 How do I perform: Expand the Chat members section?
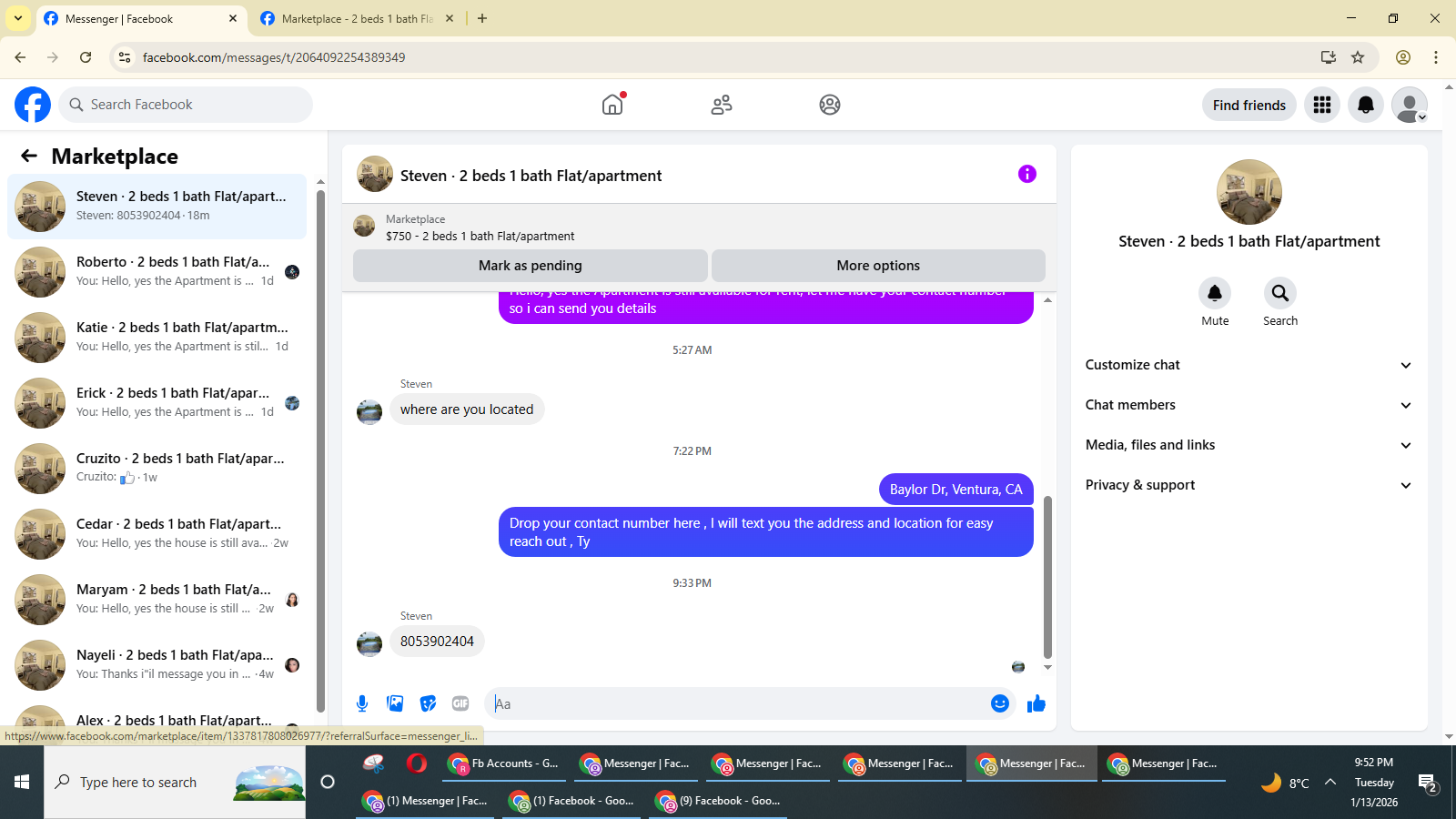(1249, 405)
